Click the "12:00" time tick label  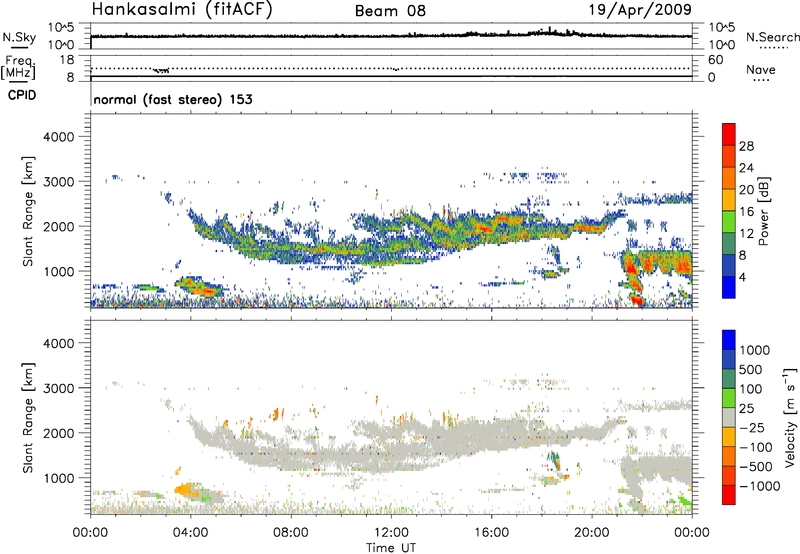tap(391, 533)
